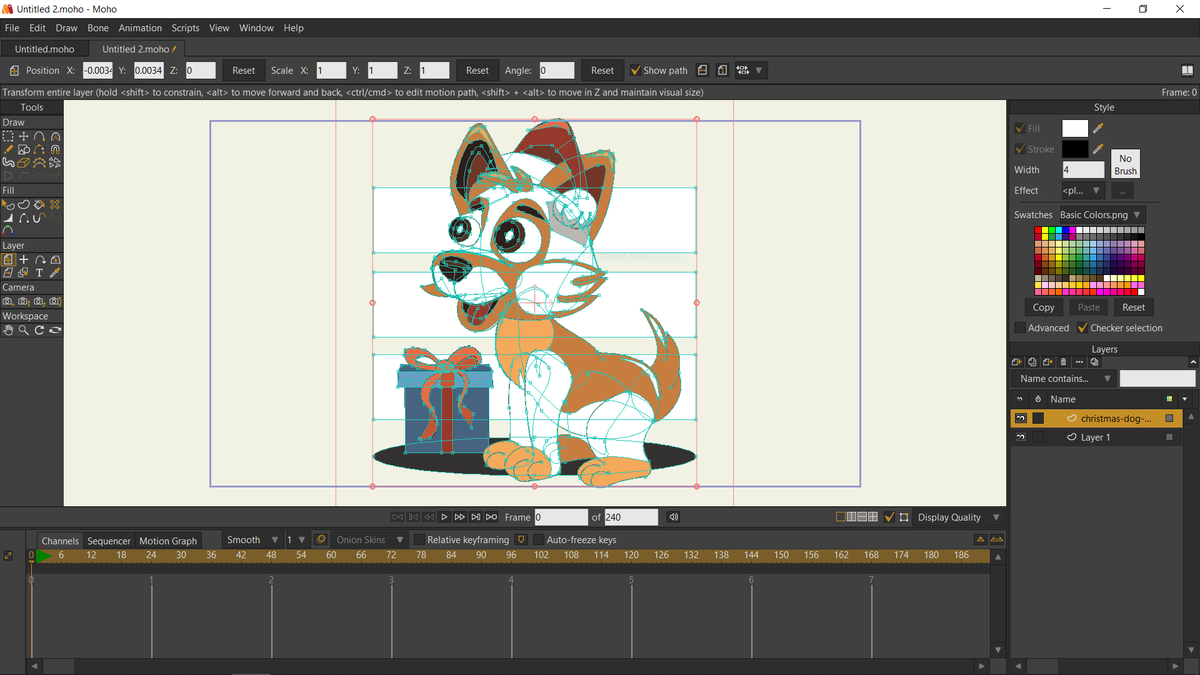Select the Transform Layer tool
Image resolution: width=1200 pixels, height=675 pixels.
(x=8, y=260)
